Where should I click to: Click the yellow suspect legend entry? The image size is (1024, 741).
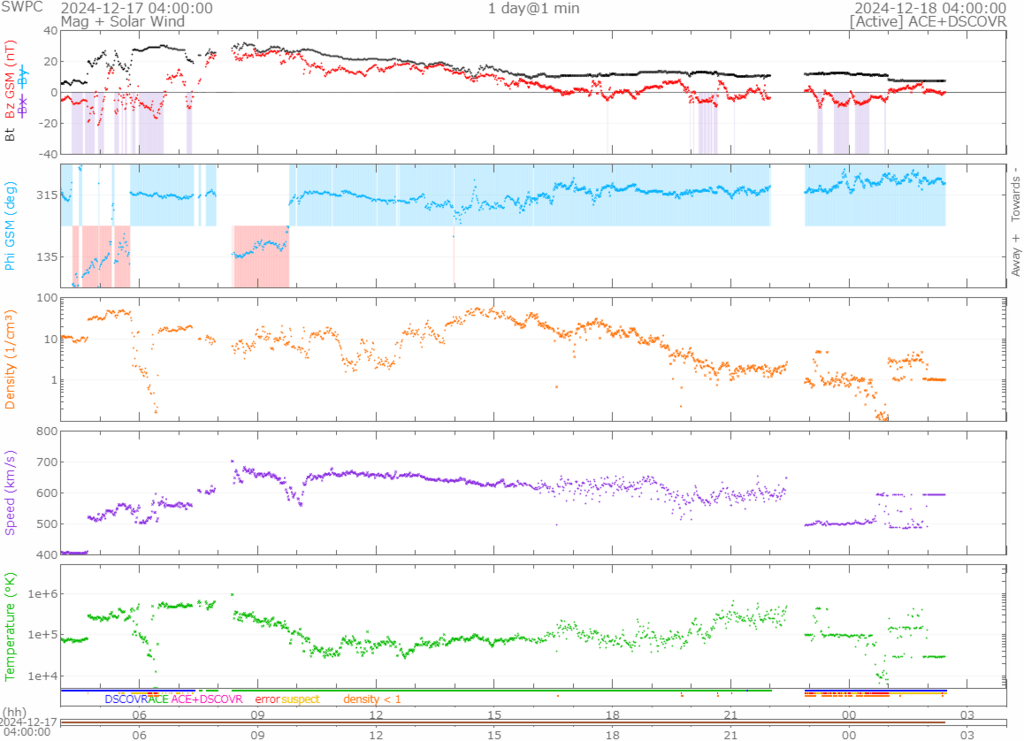point(300,699)
